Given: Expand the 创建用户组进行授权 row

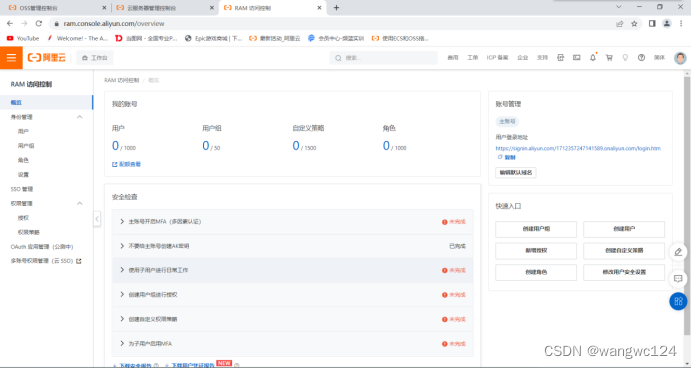Looking at the screenshot, I should (292, 295).
